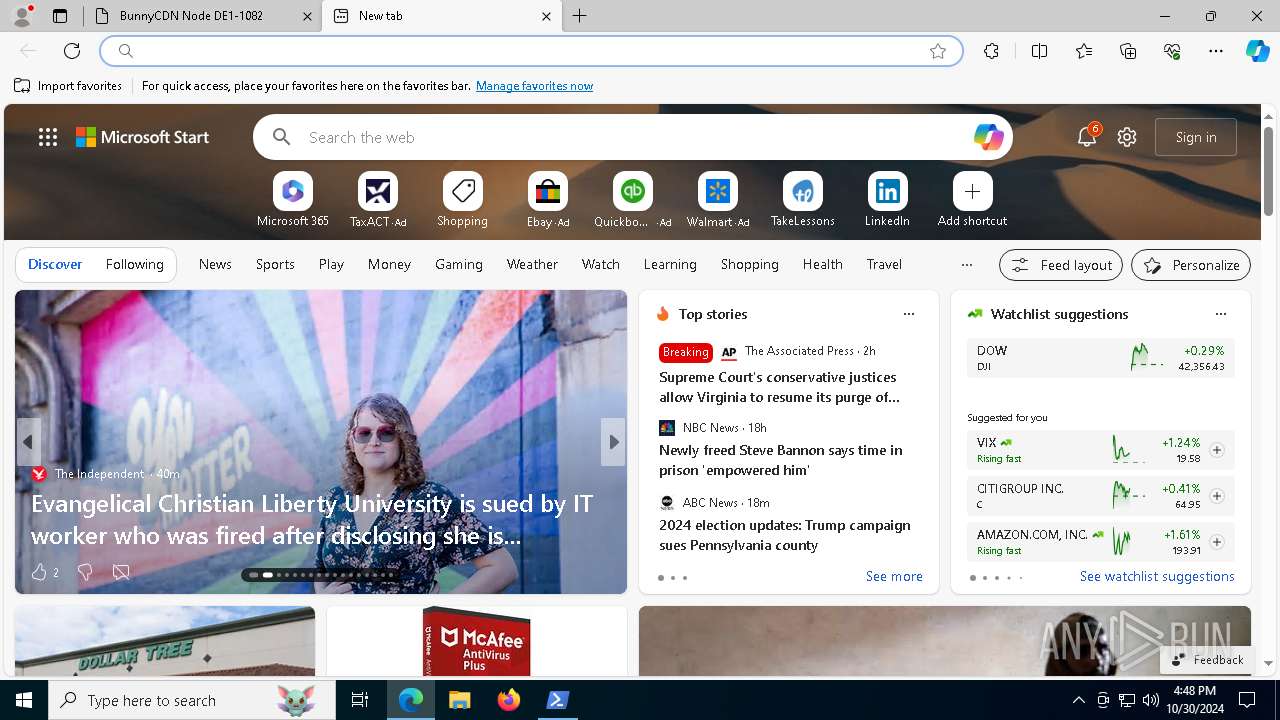Click the Personalize button

tap(1191, 265)
